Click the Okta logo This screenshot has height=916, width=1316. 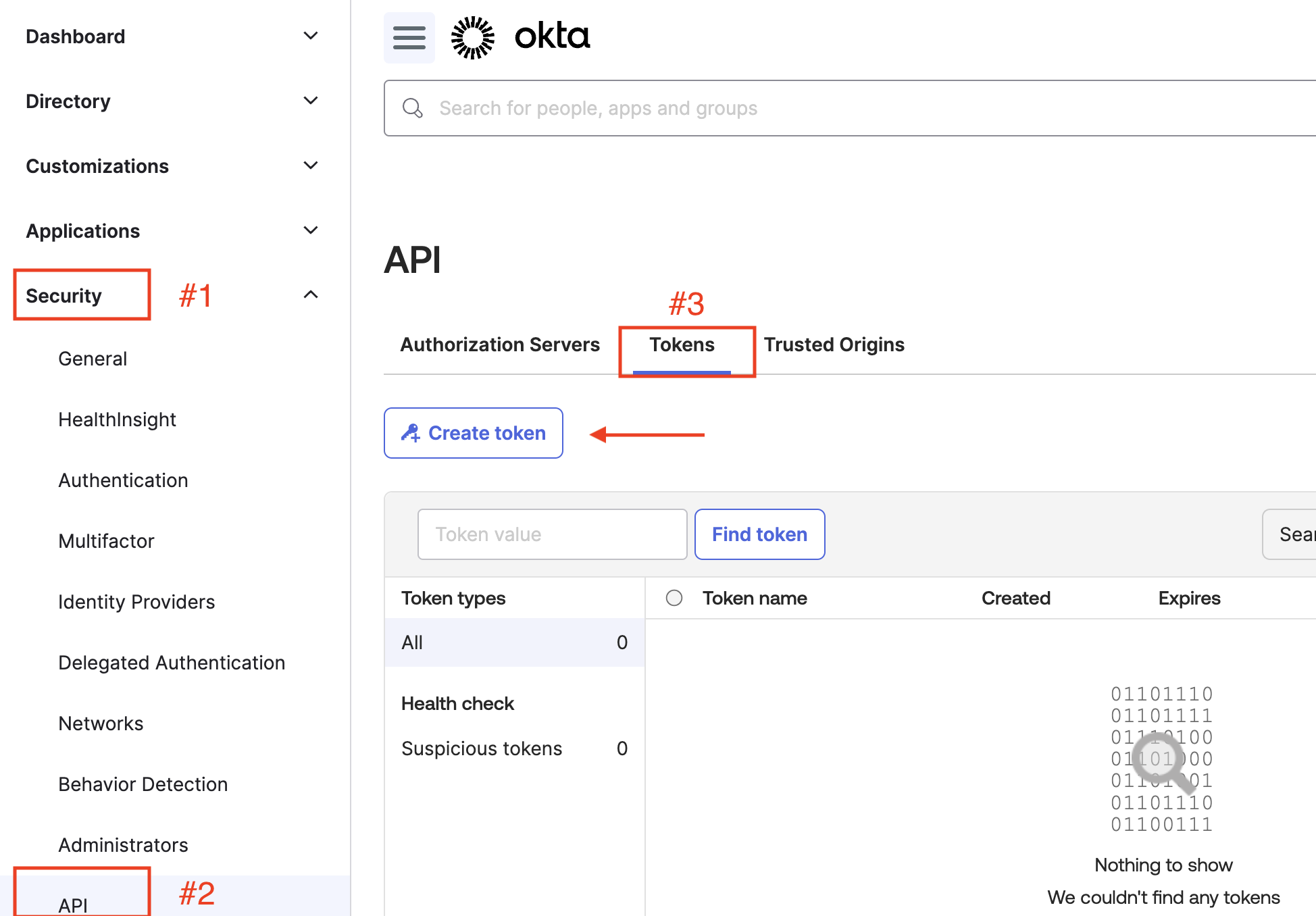(521, 37)
